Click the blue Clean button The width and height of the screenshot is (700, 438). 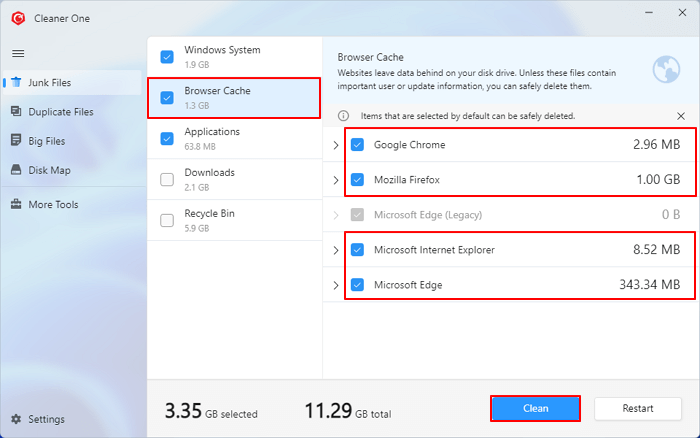(x=535, y=408)
